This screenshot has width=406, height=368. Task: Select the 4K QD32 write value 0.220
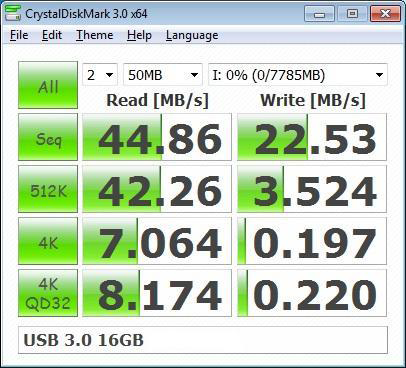pyautogui.click(x=312, y=293)
